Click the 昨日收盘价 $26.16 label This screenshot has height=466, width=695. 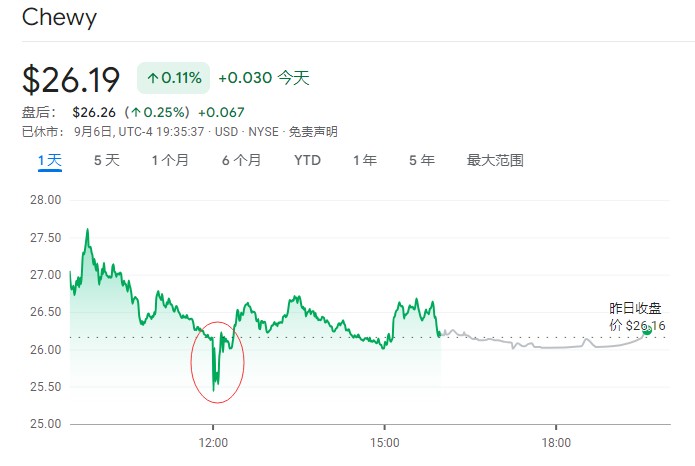pos(637,316)
